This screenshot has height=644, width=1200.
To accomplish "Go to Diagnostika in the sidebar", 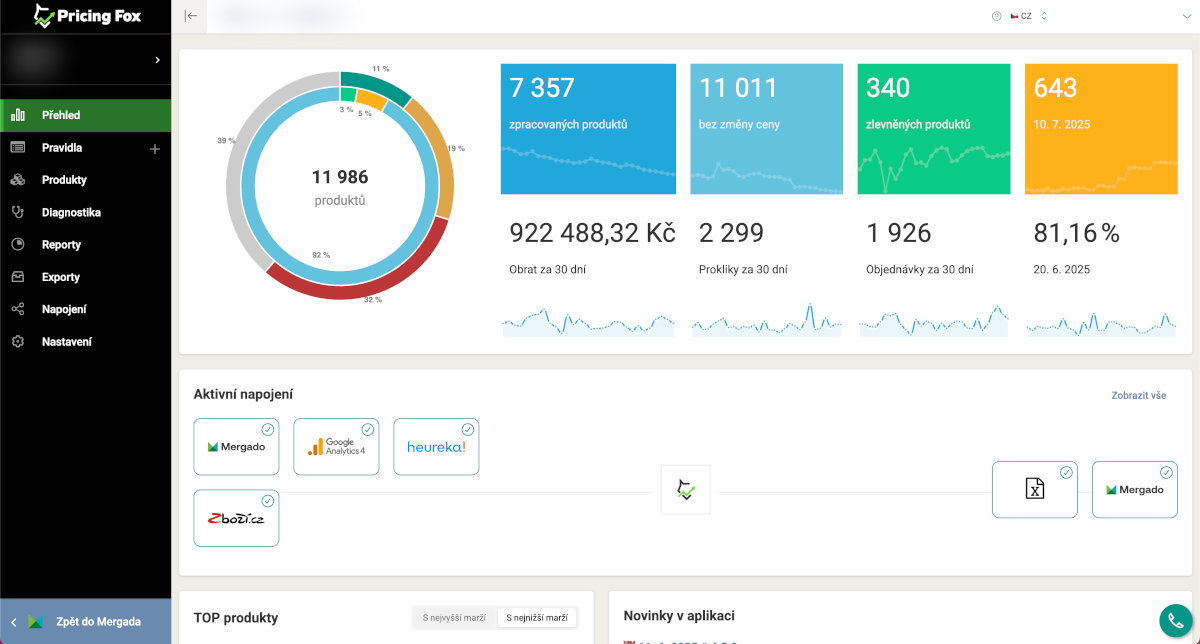I will 70,212.
